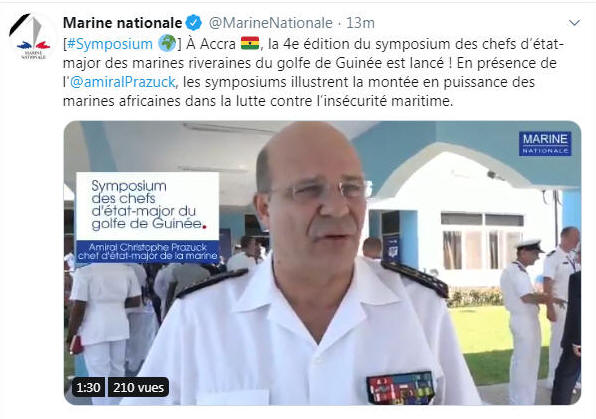Click the globe emoji after Symposium

click(167, 43)
